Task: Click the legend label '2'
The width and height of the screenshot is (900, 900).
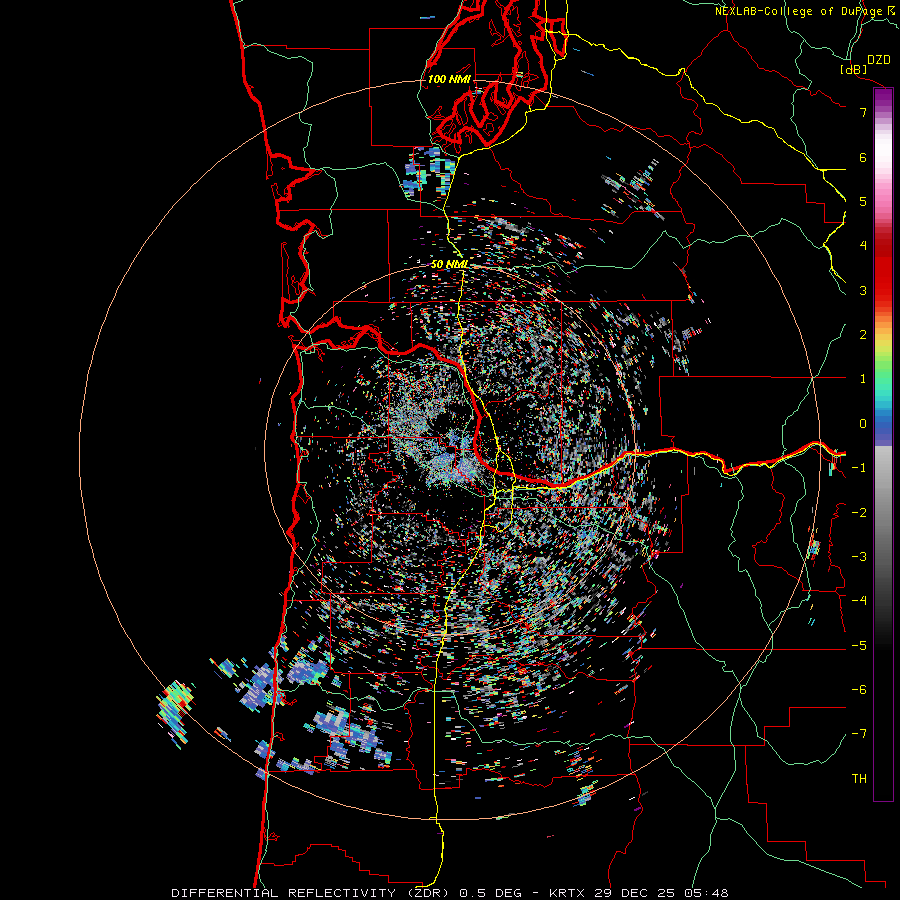Action: [x=863, y=335]
